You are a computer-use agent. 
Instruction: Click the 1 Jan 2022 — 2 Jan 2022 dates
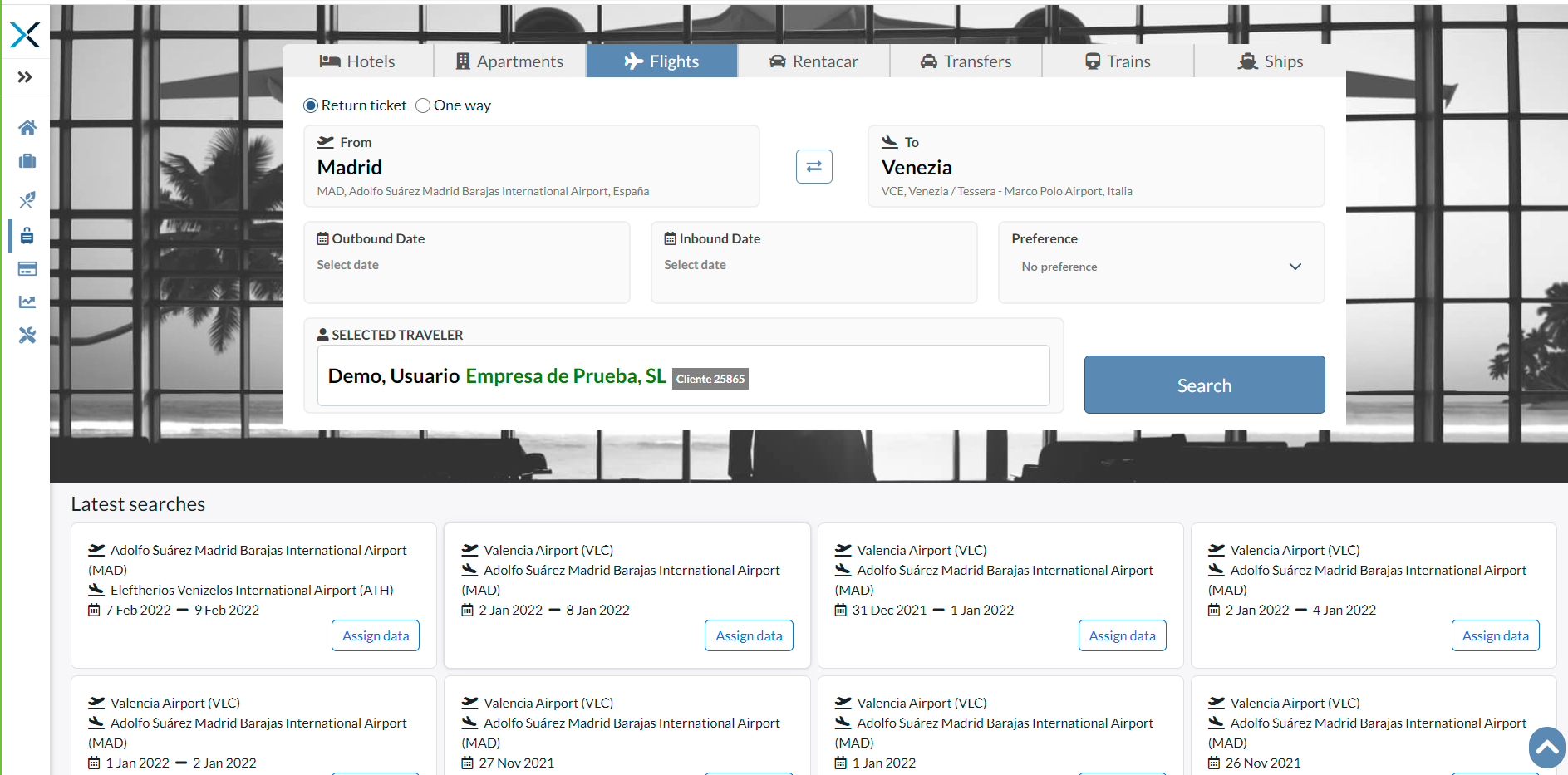click(181, 763)
